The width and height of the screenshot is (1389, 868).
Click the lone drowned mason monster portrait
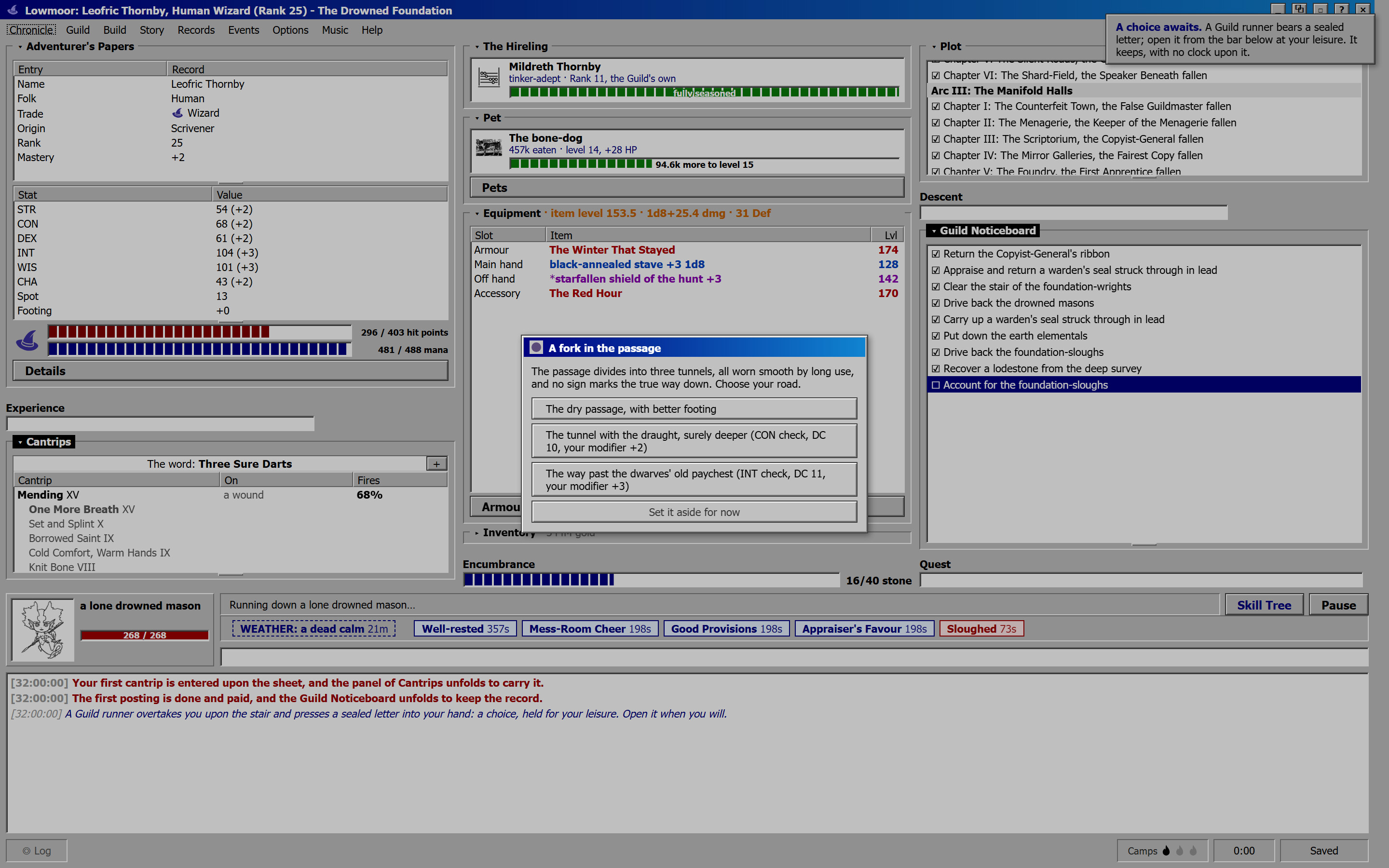pyautogui.click(x=42, y=630)
